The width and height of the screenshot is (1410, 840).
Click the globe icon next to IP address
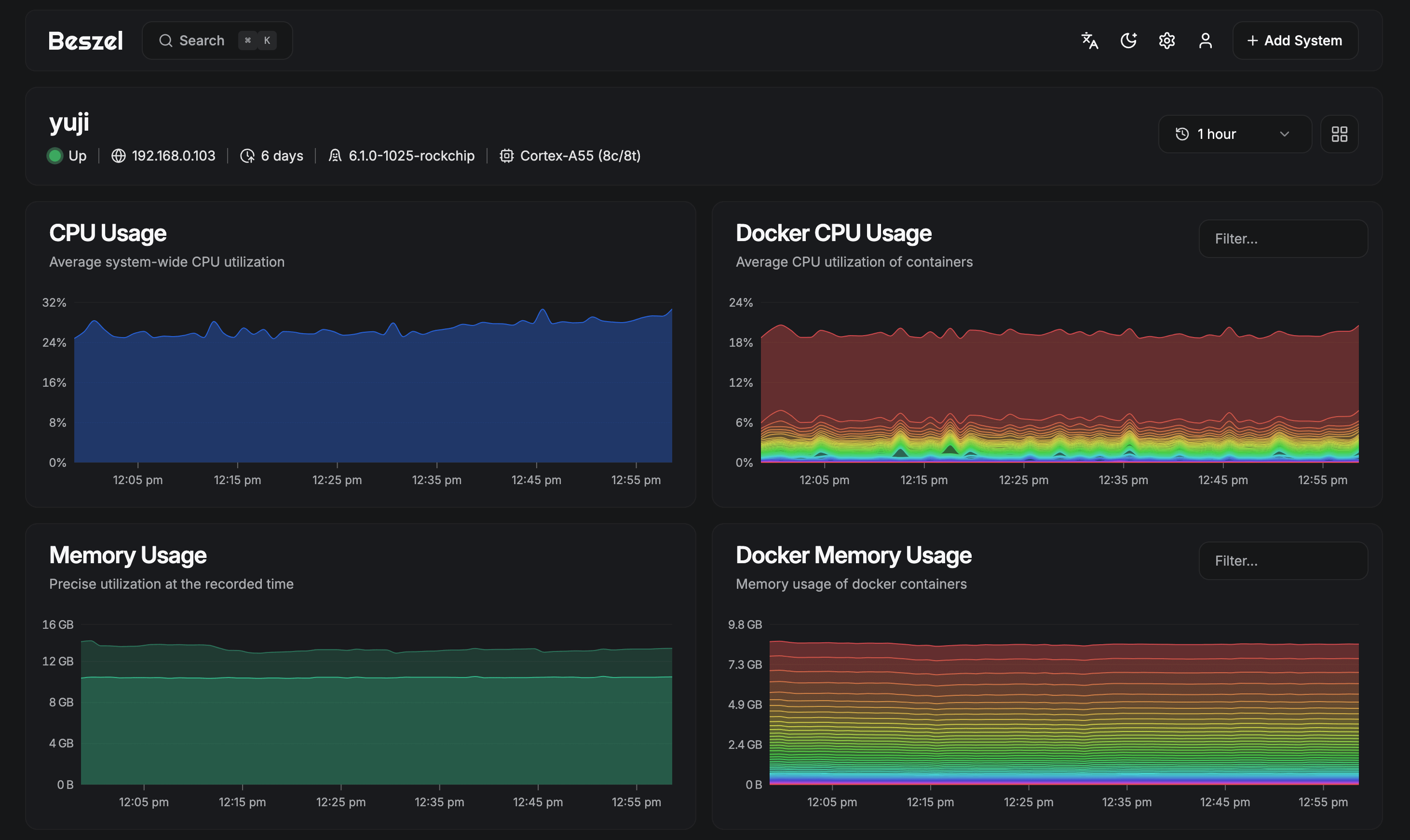tap(118, 156)
